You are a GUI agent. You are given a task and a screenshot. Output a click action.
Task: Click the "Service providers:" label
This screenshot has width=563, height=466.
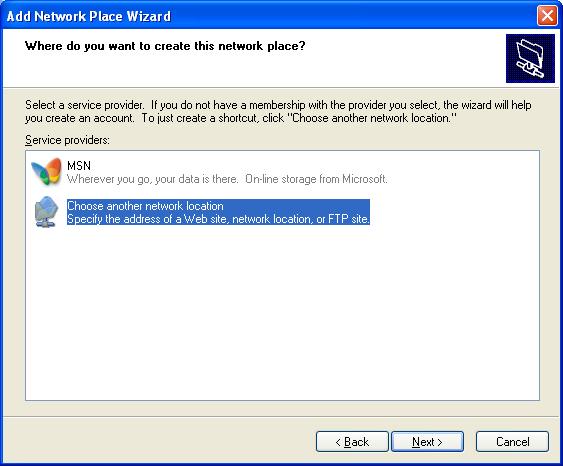coord(67,140)
